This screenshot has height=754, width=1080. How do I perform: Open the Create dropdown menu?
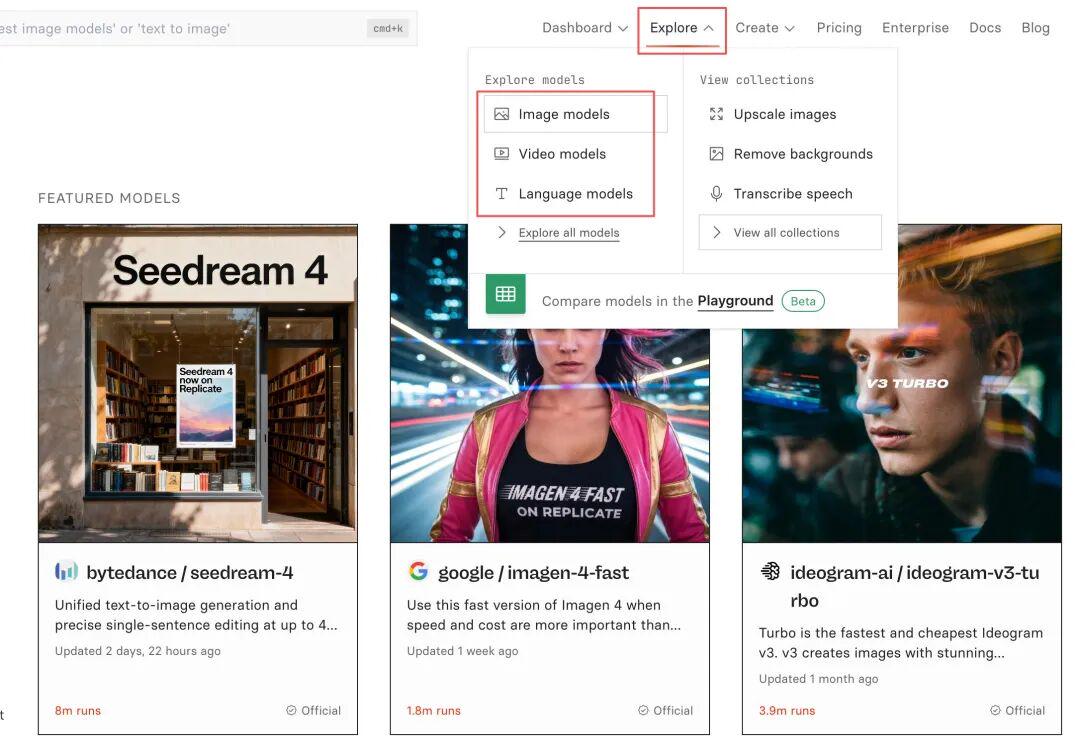[765, 28]
